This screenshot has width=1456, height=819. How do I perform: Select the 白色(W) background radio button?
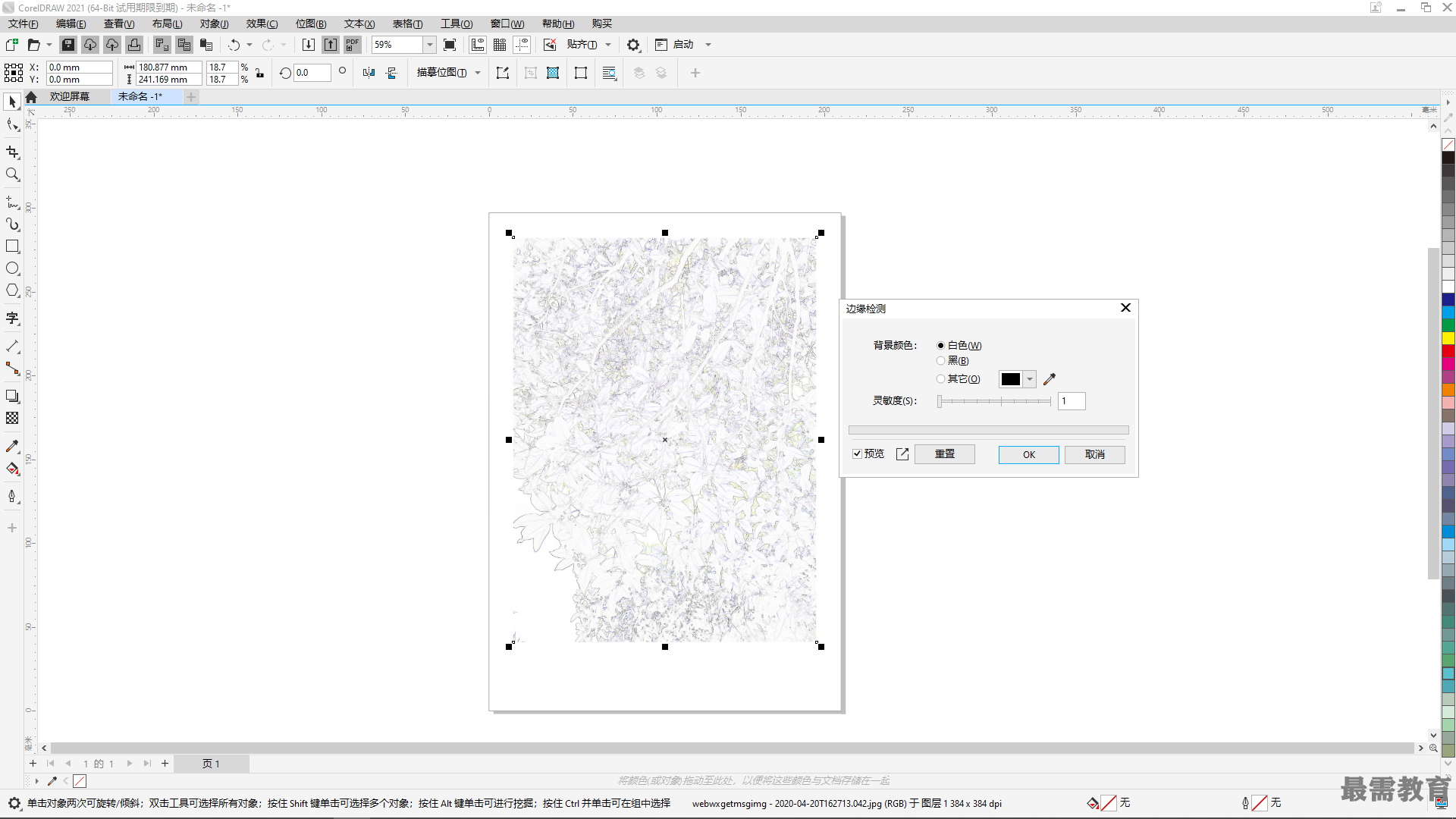pyautogui.click(x=940, y=346)
